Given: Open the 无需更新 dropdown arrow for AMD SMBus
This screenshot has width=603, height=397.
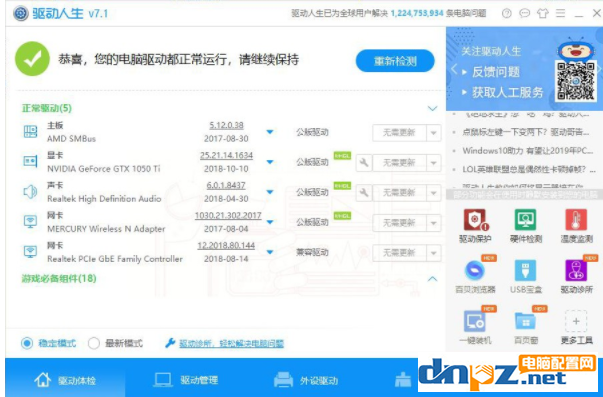Looking at the screenshot, I should coord(434,133).
